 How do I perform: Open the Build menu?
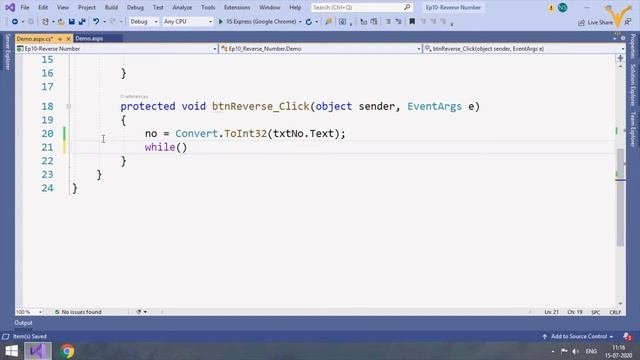tap(111, 7)
